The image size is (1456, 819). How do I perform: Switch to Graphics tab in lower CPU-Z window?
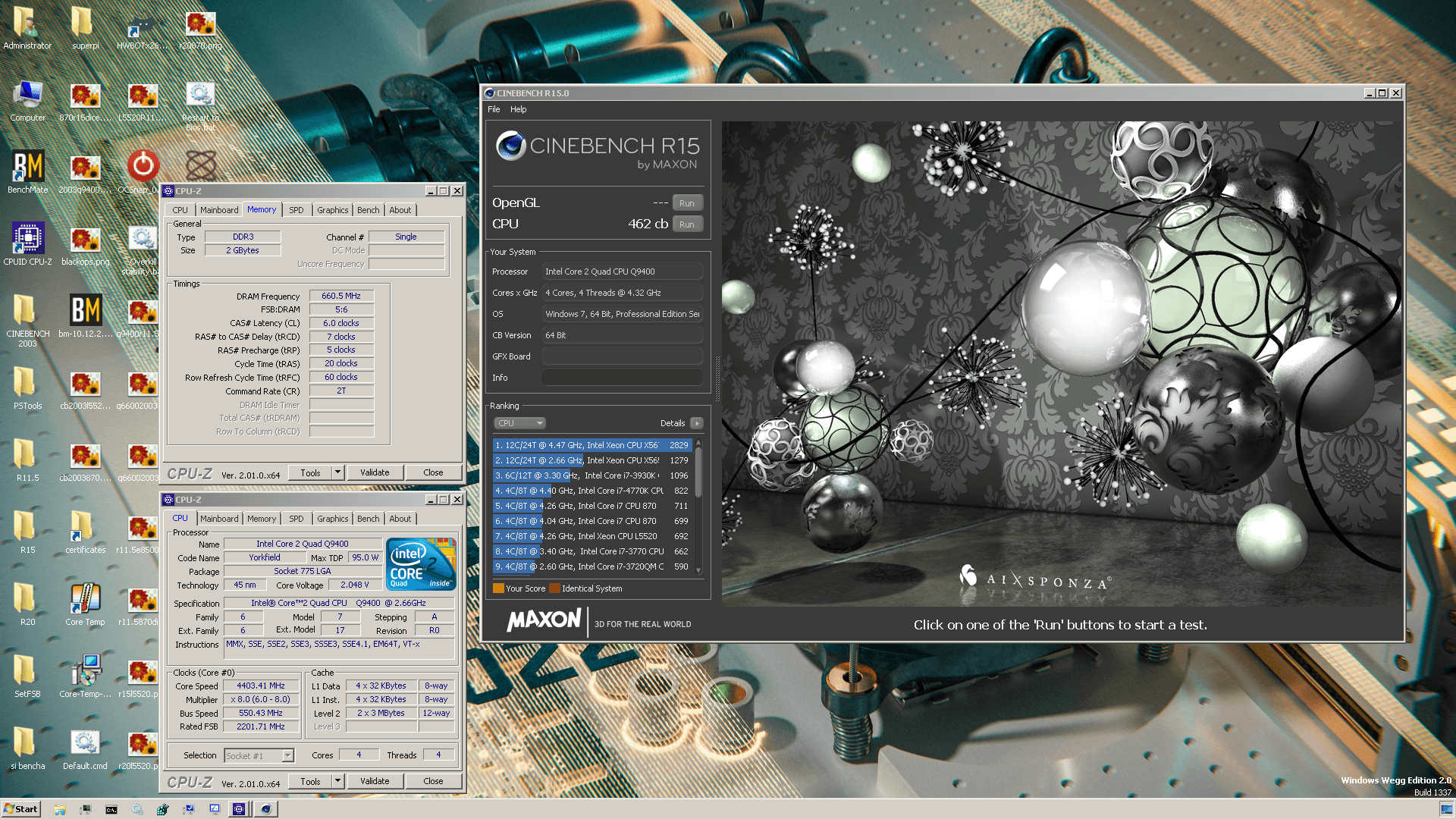[x=332, y=519]
